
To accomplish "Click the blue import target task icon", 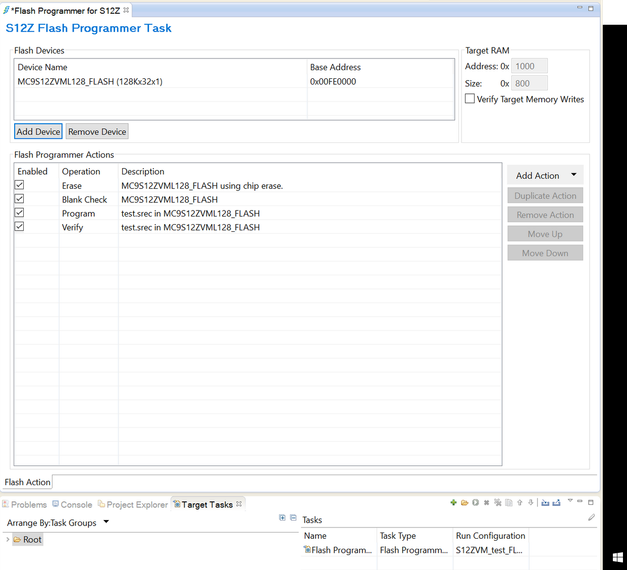I will [x=545, y=503].
